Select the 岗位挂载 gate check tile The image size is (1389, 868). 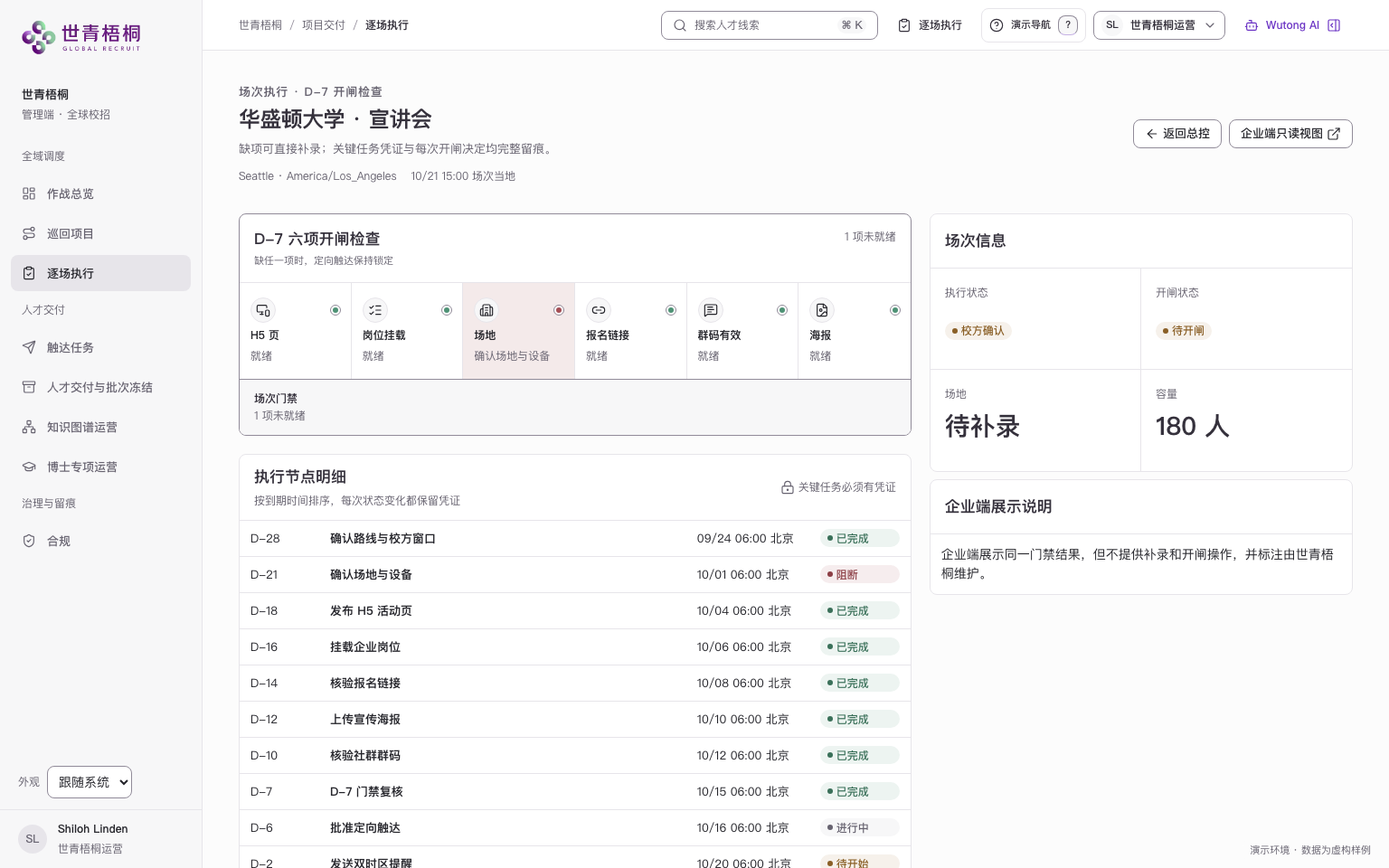[407, 331]
